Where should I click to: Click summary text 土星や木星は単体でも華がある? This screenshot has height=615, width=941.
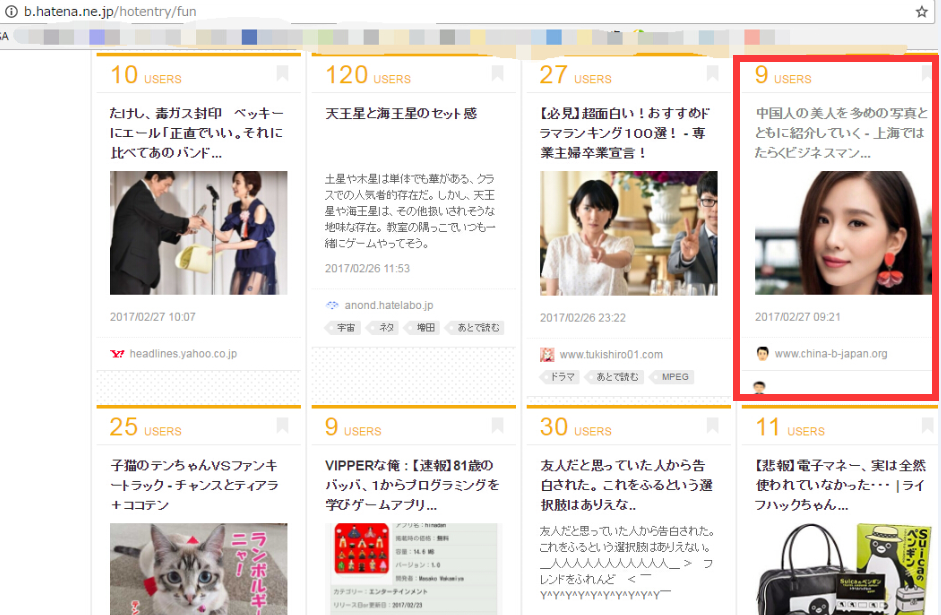pos(410,211)
